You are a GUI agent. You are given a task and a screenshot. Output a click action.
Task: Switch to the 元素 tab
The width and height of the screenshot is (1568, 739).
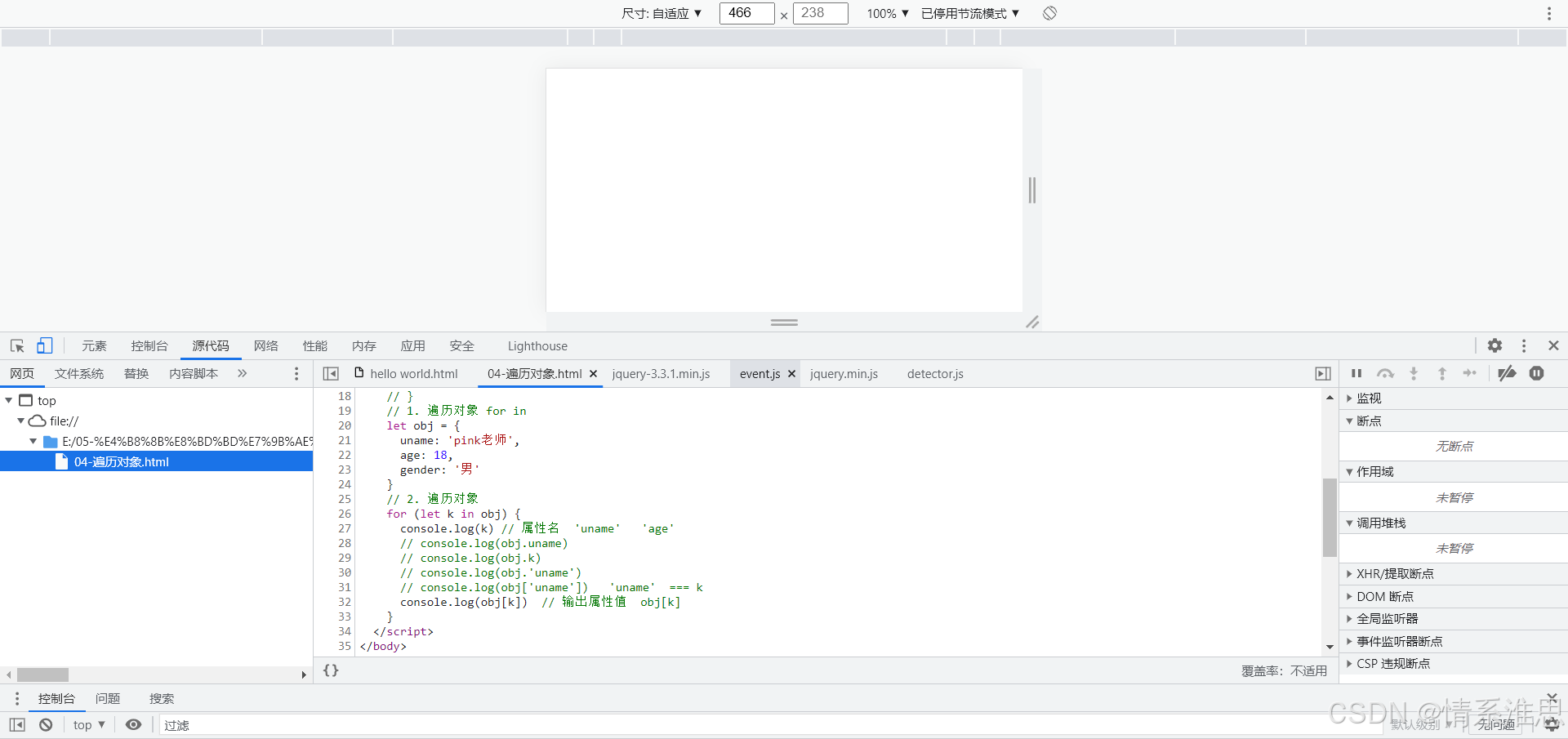click(x=94, y=345)
